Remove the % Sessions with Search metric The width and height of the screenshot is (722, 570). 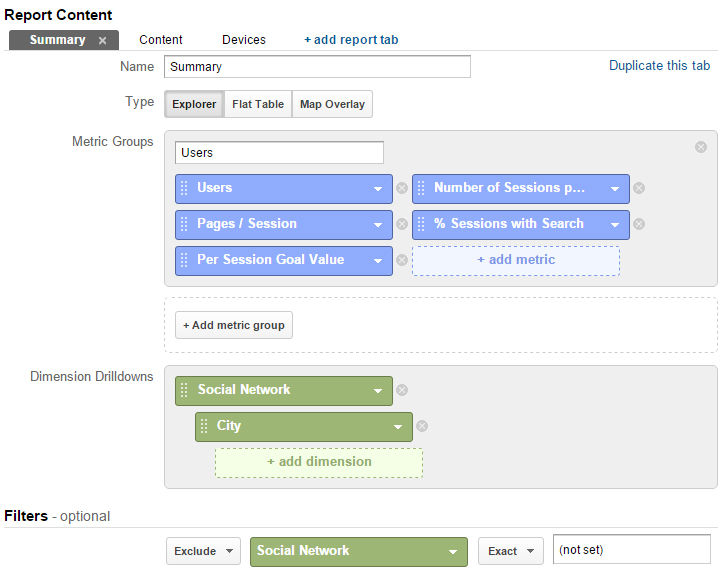click(639, 224)
